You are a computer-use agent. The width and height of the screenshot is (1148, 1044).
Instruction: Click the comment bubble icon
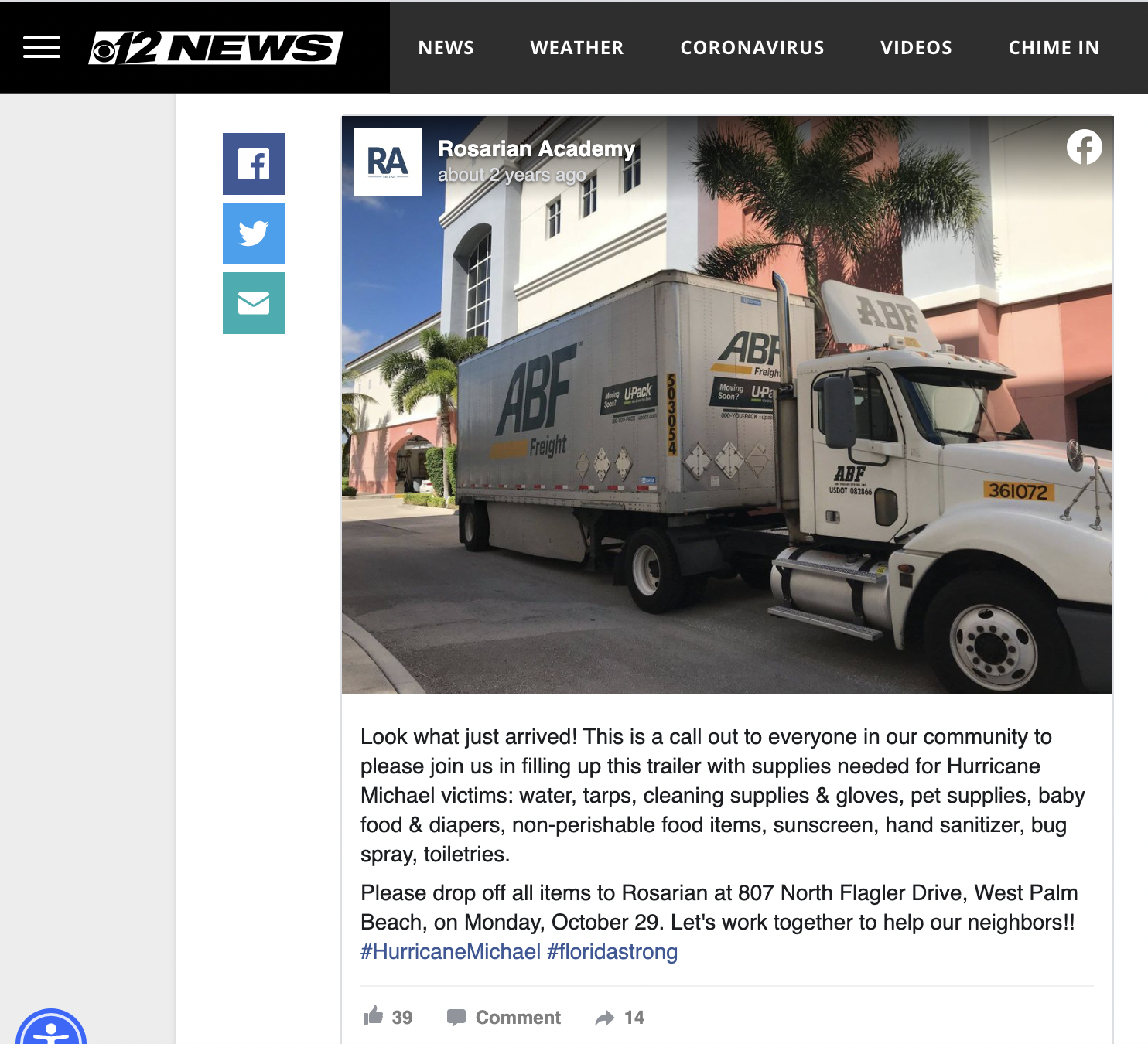coord(456,1018)
